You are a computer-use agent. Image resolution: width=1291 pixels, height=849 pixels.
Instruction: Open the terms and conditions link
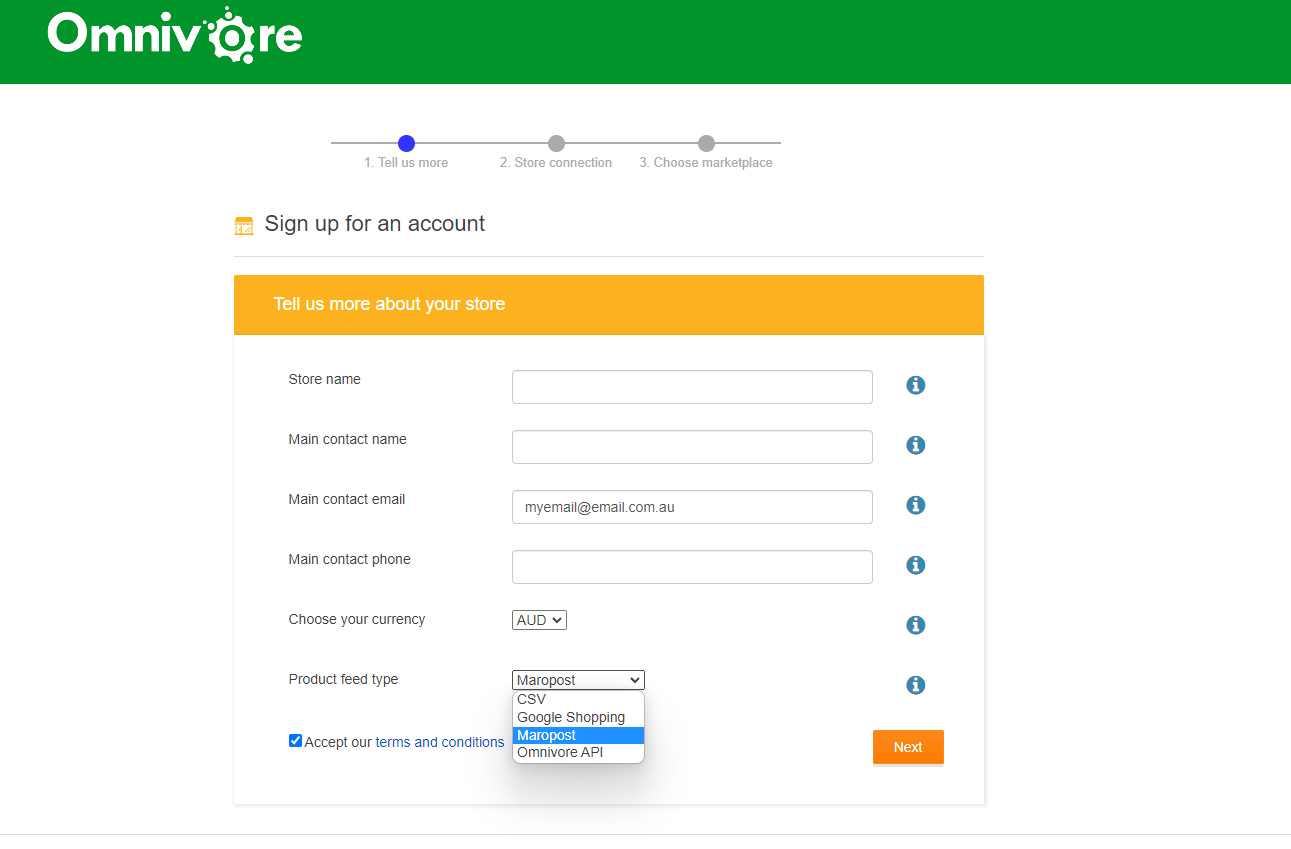point(440,742)
